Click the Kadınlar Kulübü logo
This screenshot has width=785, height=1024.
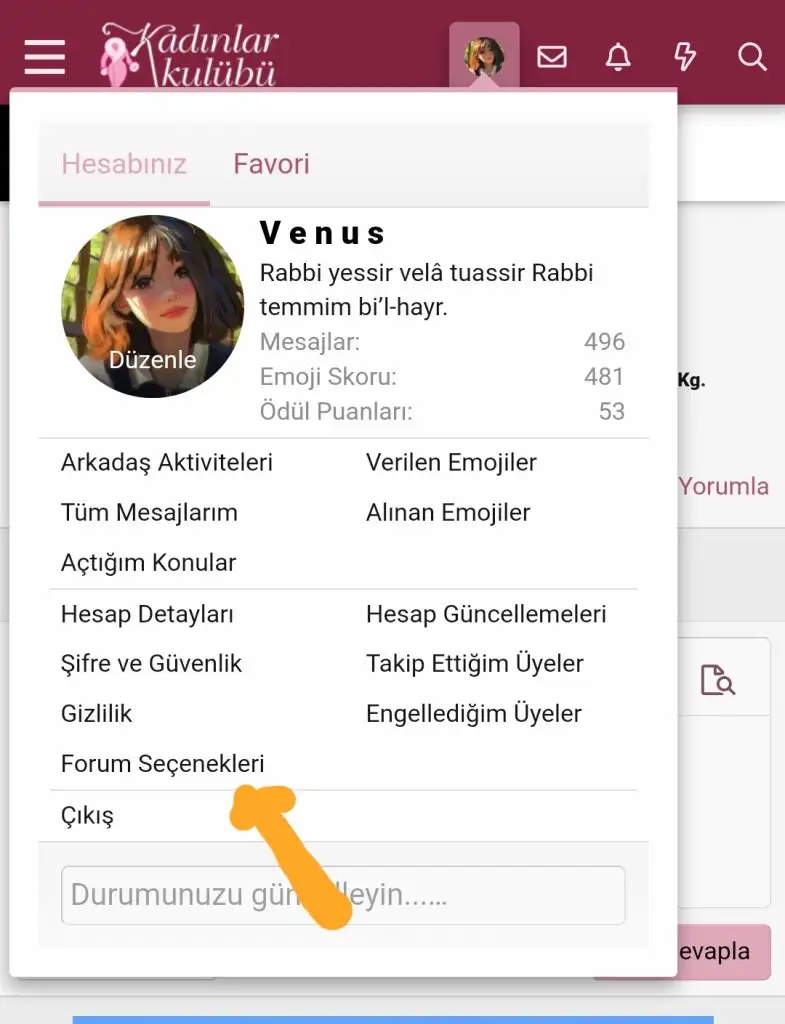pyautogui.click(x=189, y=55)
